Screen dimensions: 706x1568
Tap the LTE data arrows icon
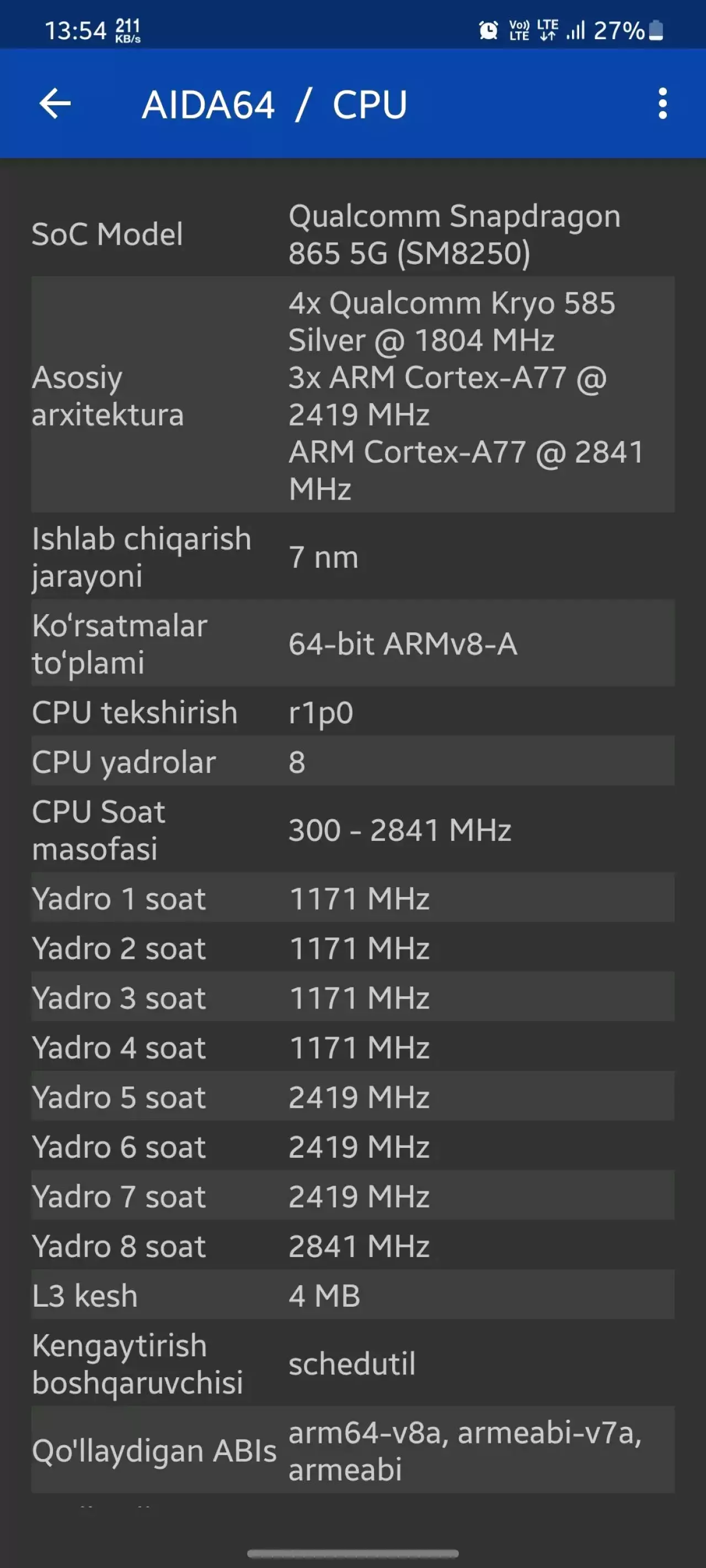(547, 30)
